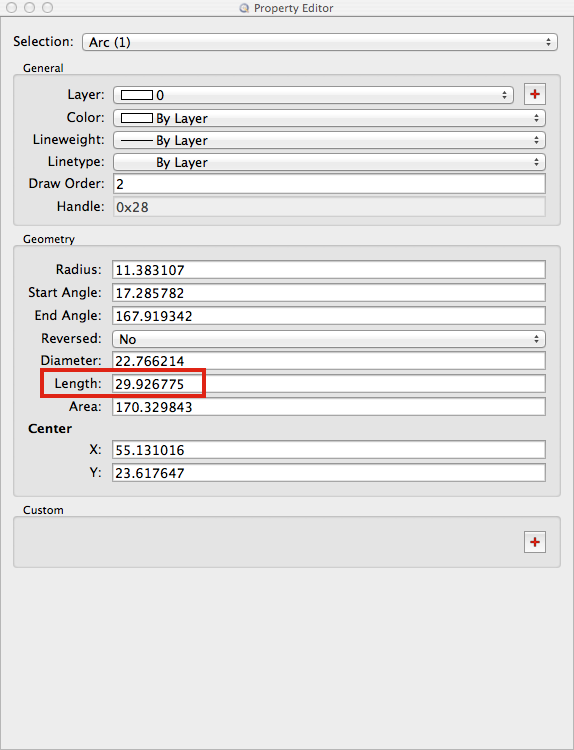Click the Selection label
574x750 pixels.
[44, 42]
